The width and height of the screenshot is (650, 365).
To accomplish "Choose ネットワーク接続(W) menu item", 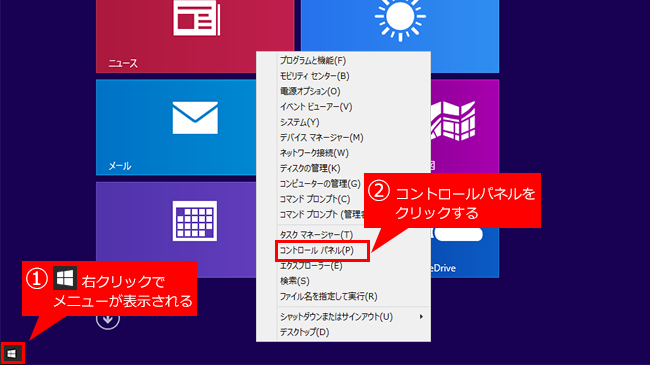I will pos(343,153).
